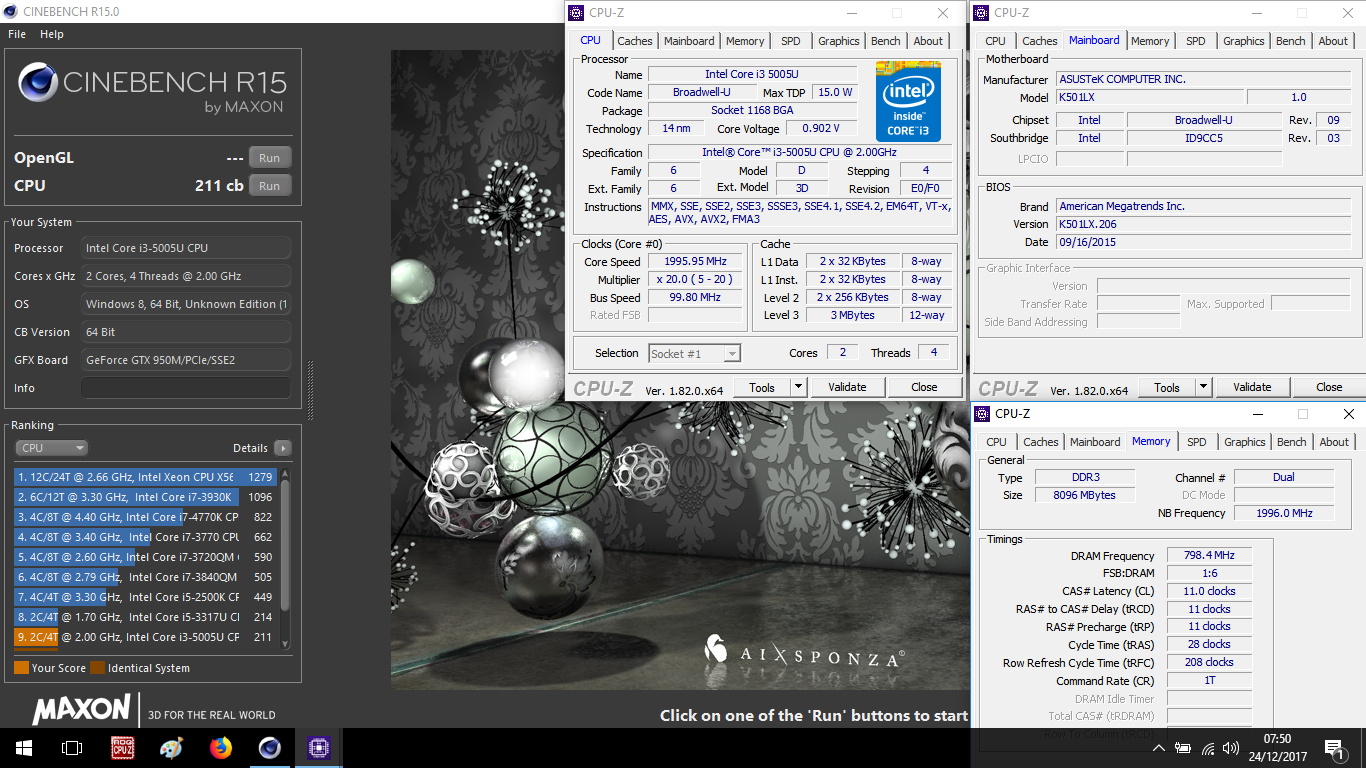
Task: Click the volume tray icon
Action: (1230, 748)
